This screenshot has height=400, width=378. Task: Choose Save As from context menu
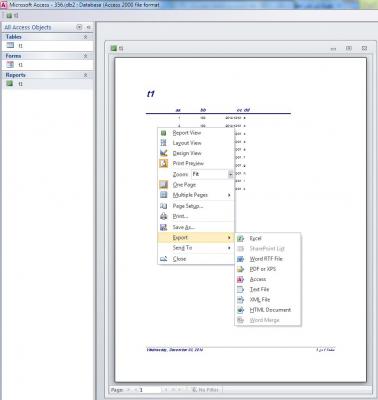(x=196, y=227)
